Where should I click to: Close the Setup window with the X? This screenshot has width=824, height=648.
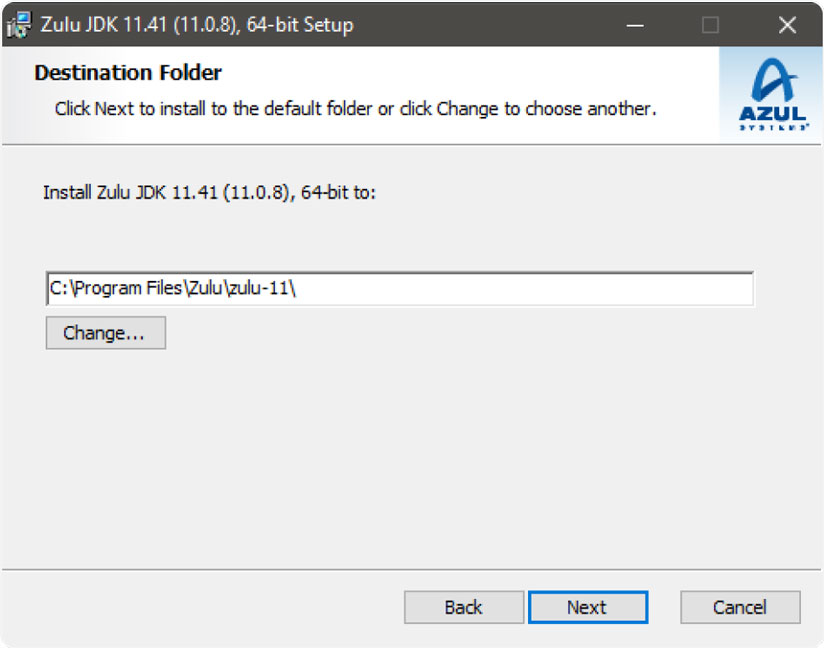coord(787,25)
